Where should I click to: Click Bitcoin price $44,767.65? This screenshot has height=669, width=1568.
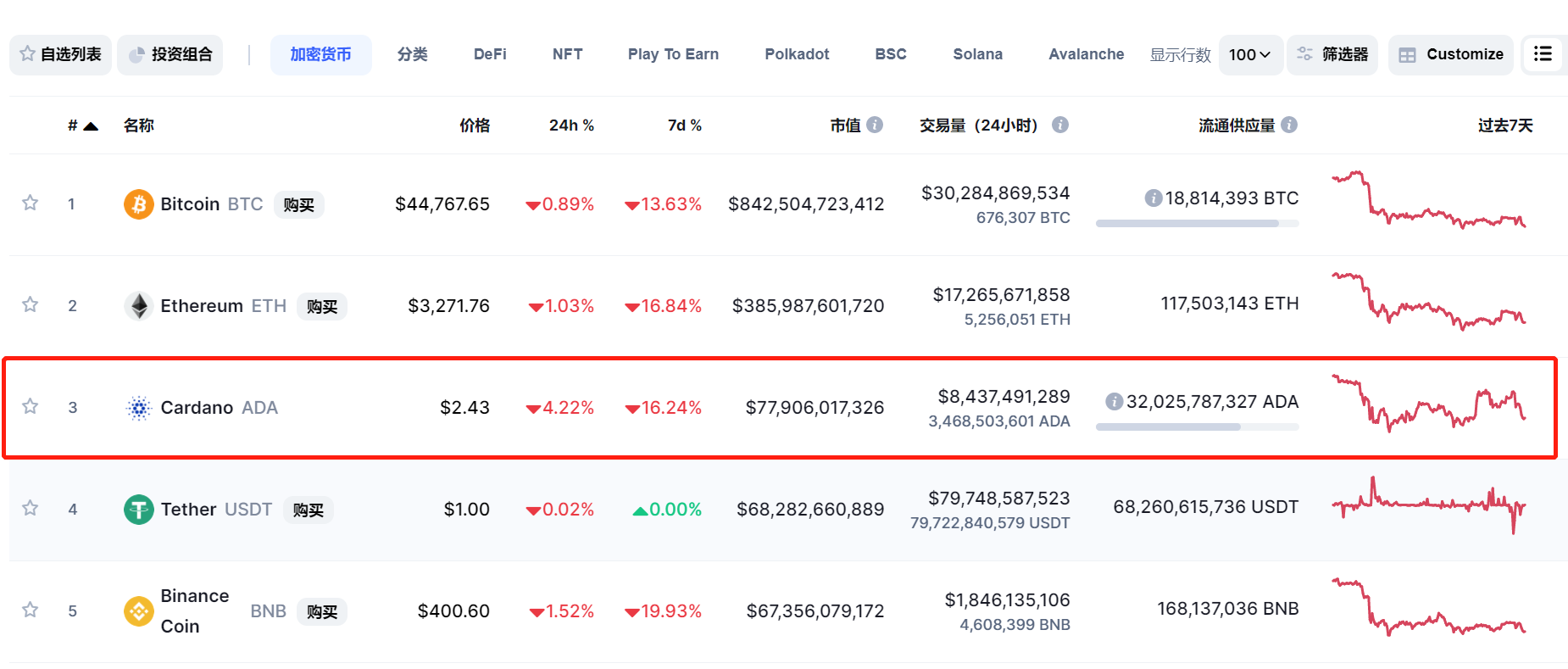[x=442, y=204]
